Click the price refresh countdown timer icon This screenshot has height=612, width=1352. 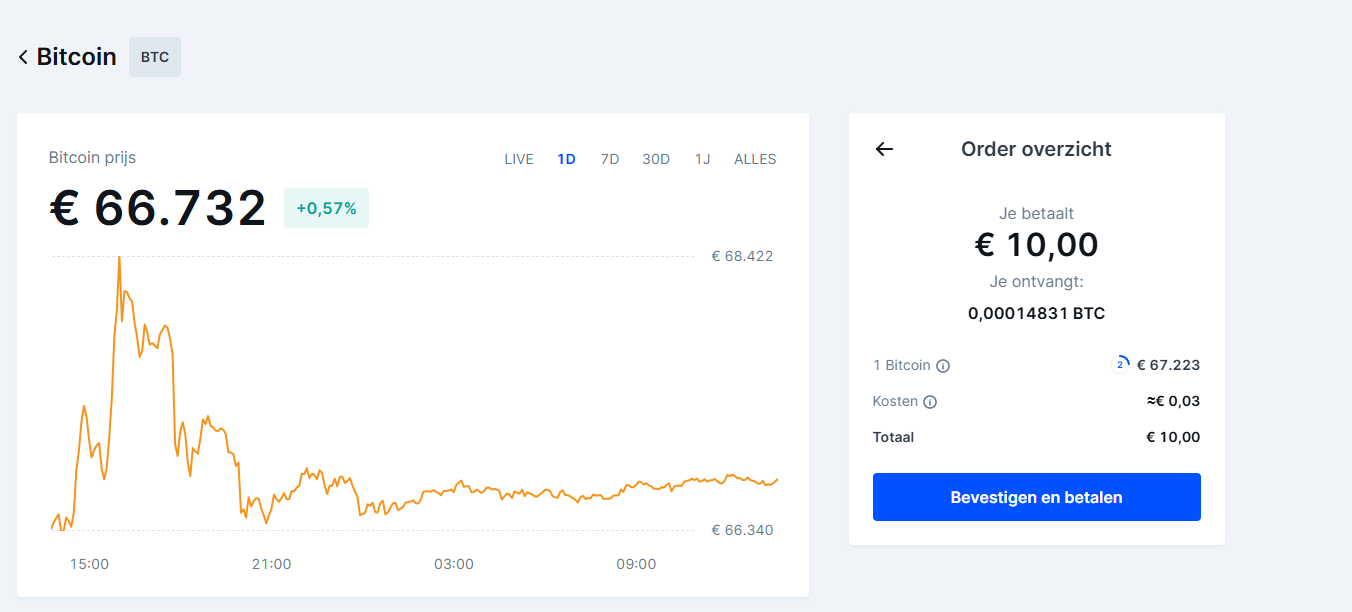click(1121, 364)
